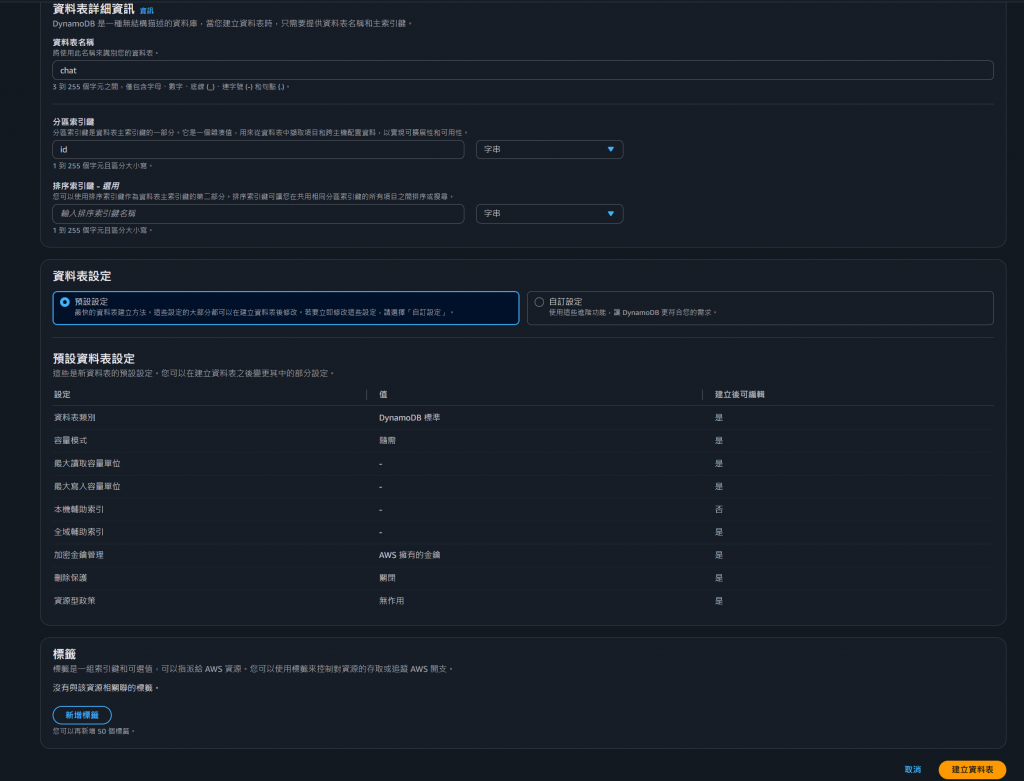Viewport: 1024px width, 781px height.
Task: Open the sort key type dropdown 字串
Action: (x=549, y=214)
